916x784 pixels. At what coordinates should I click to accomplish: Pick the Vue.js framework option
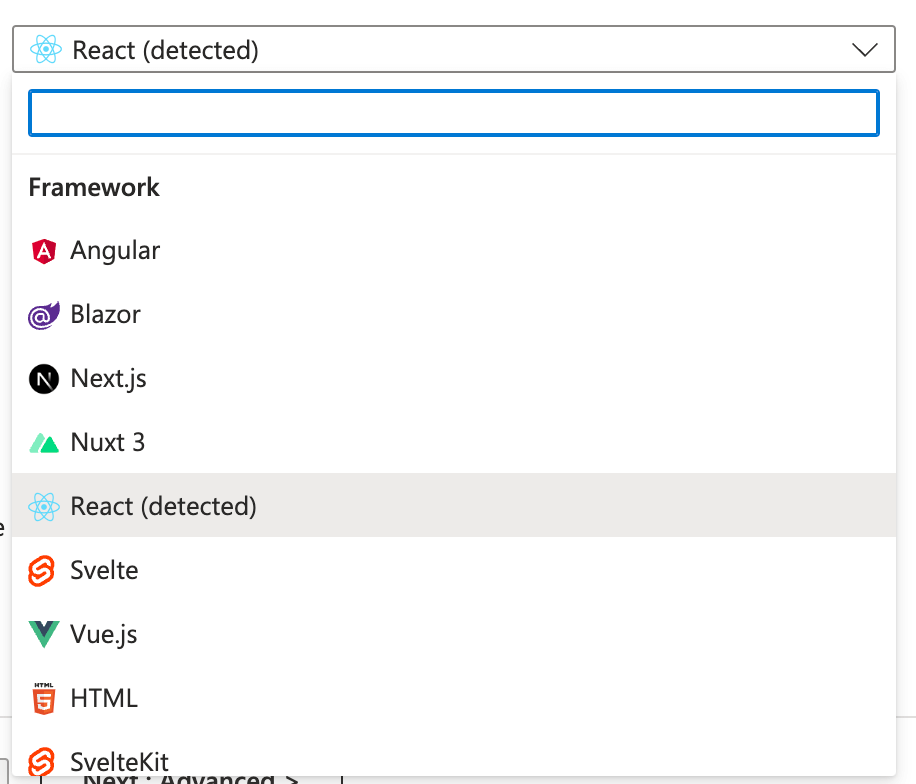click(104, 635)
